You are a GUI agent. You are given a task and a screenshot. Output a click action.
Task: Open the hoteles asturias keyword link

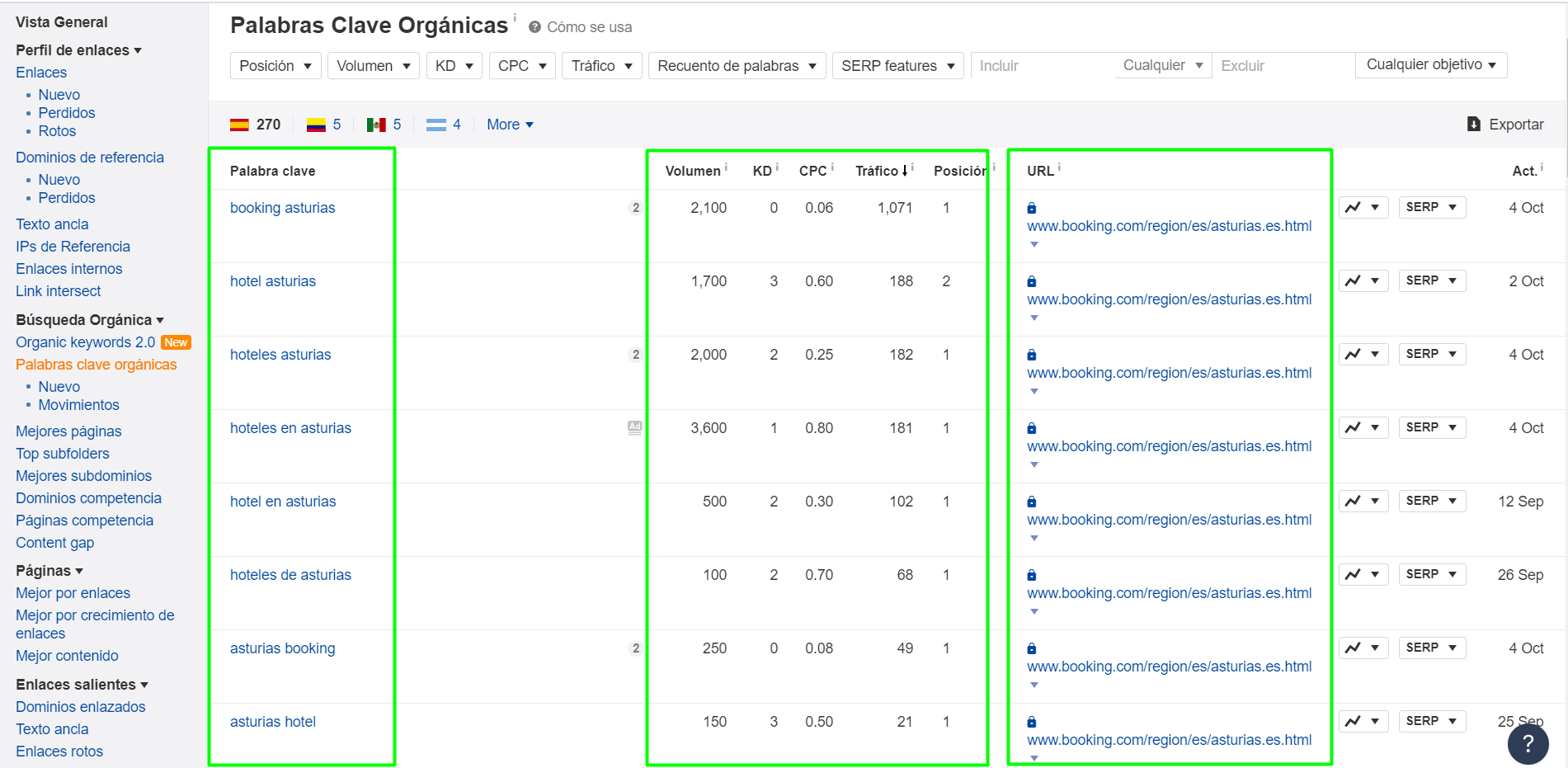[x=280, y=354]
